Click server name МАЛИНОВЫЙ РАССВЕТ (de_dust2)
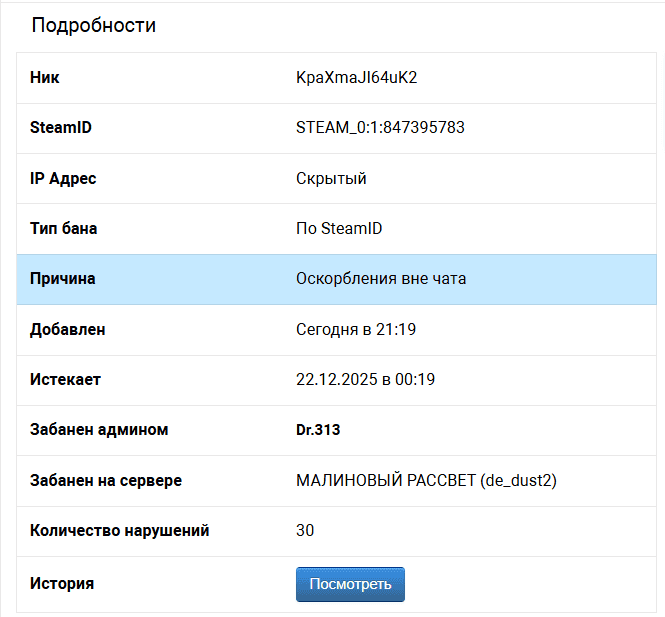The height and width of the screenshot is (617, 665). tap(426, 480)
